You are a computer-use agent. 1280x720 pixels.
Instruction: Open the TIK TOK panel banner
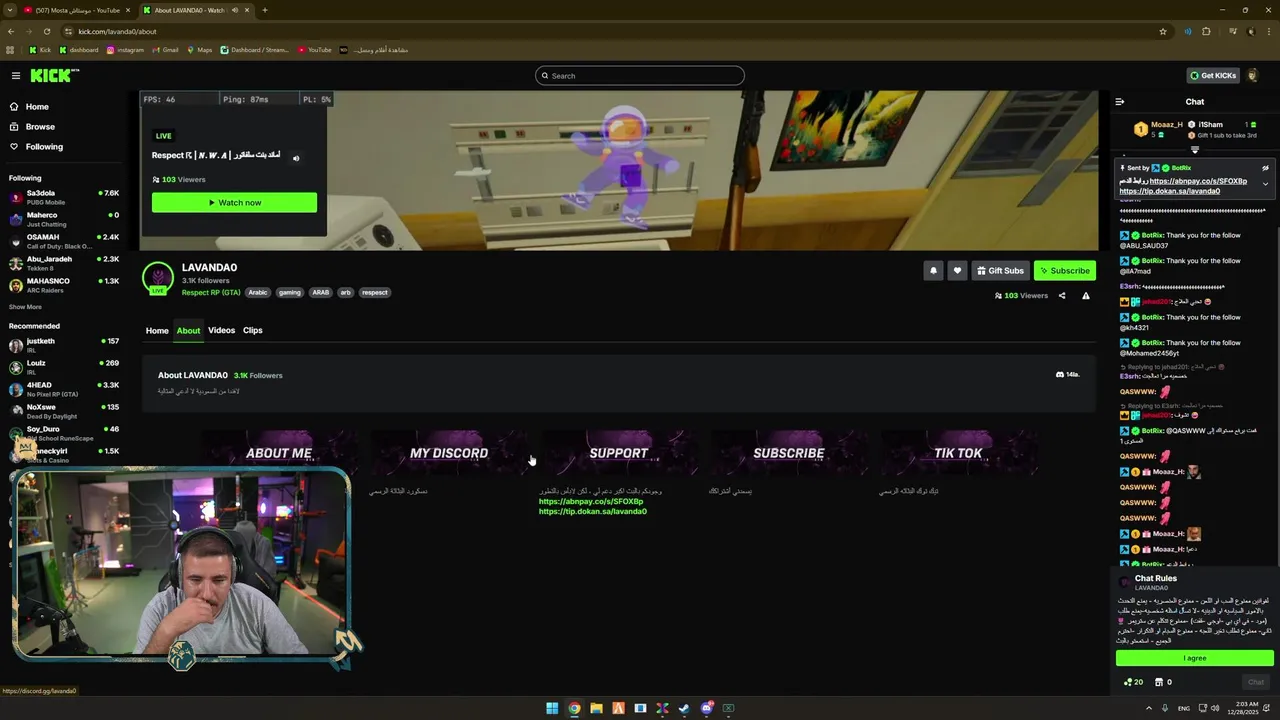(x=958, y=453)
